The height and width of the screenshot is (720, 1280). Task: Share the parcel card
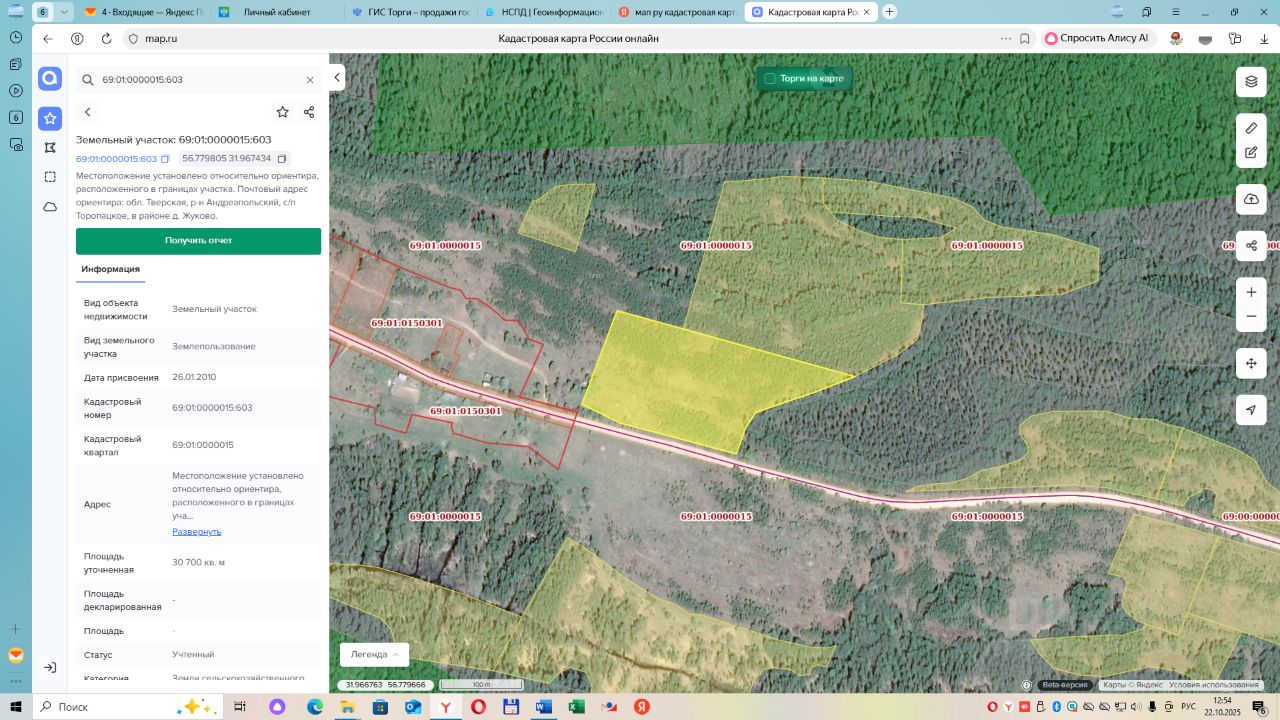309,112
